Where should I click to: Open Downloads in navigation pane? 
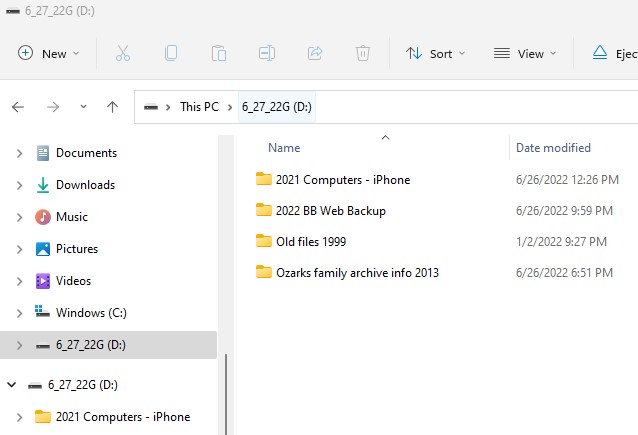[85, 185]
